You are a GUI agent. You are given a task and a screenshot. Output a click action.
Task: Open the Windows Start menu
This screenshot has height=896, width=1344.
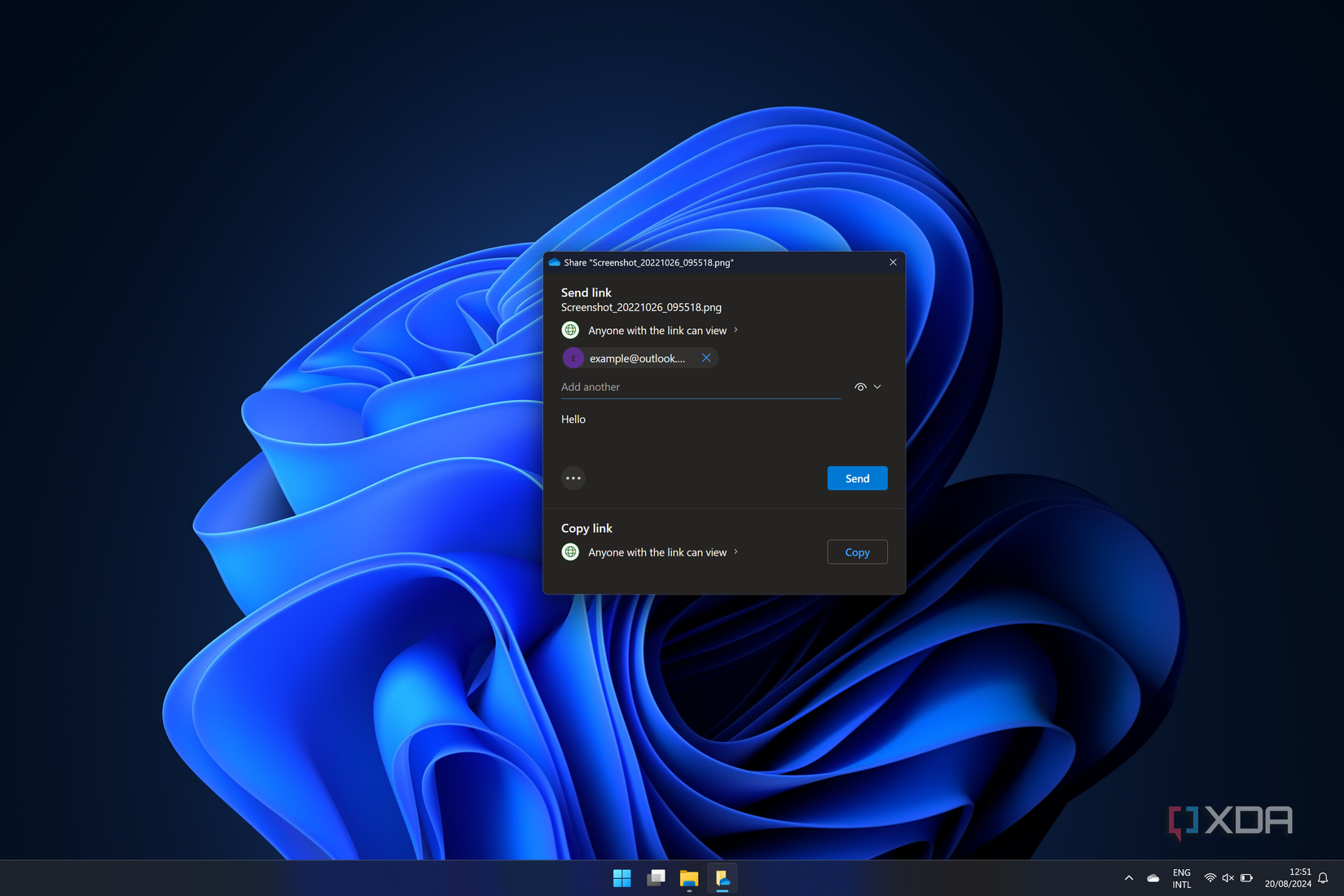(621, 878)
